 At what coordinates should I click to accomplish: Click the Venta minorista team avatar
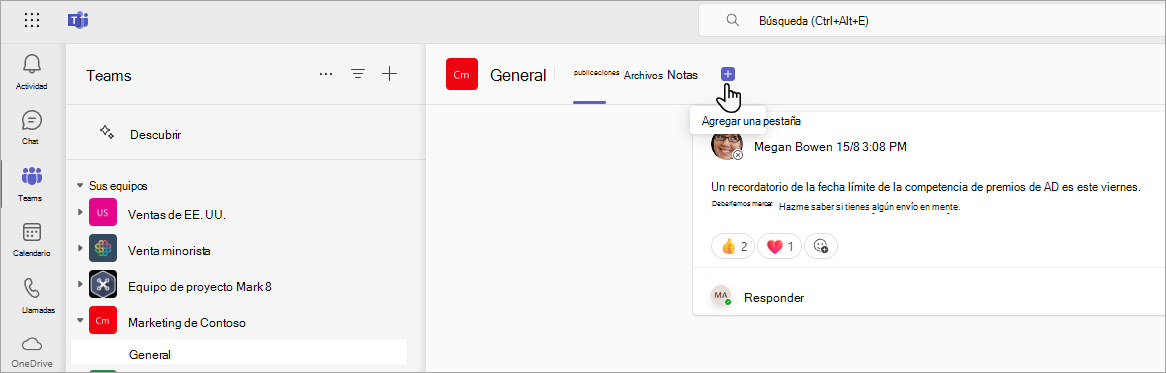(x=103, y=249)
